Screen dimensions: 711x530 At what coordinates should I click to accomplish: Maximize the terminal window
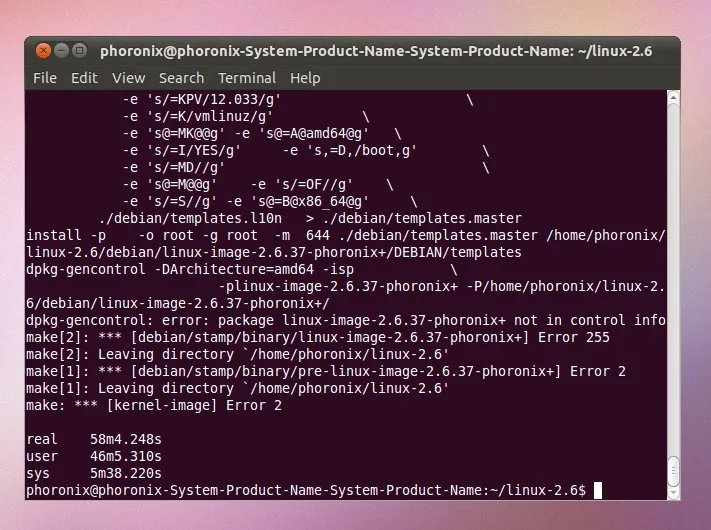tap(80, 50)
